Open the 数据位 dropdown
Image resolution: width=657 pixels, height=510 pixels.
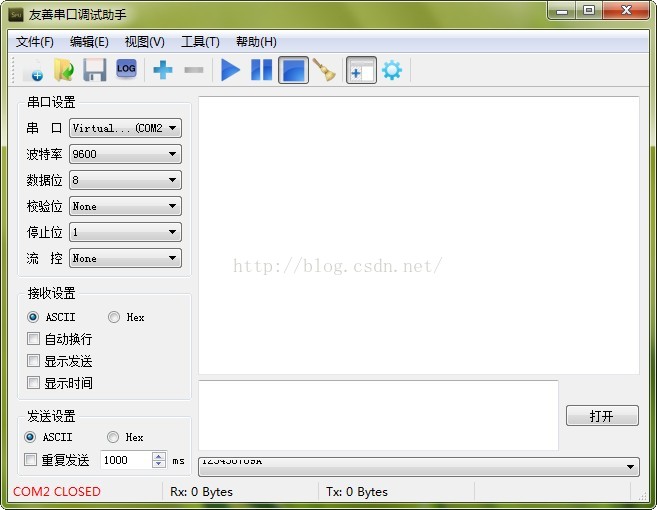pyautogui.click(x=125, y=180)
